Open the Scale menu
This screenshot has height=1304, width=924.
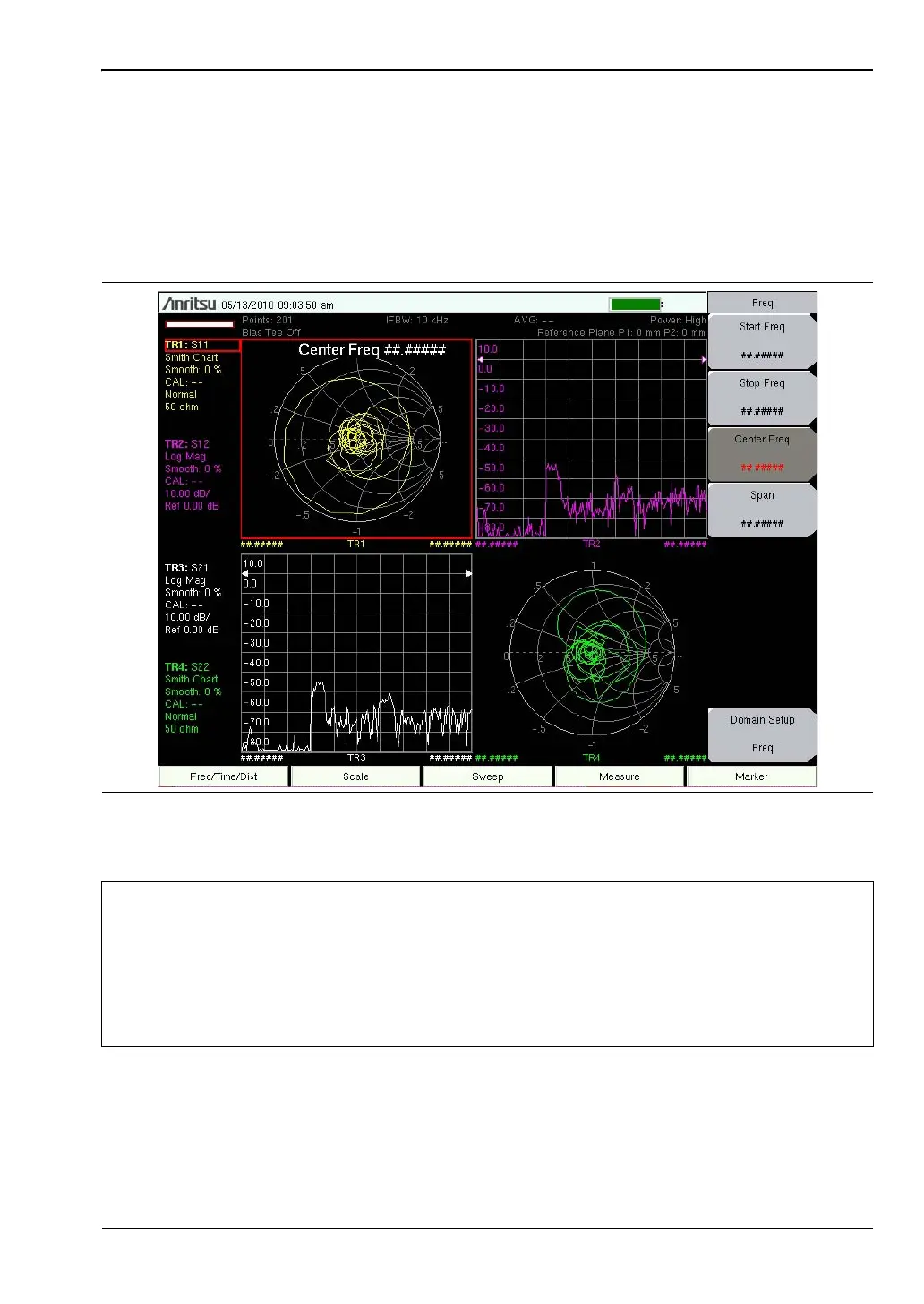[x=355, y=776]
